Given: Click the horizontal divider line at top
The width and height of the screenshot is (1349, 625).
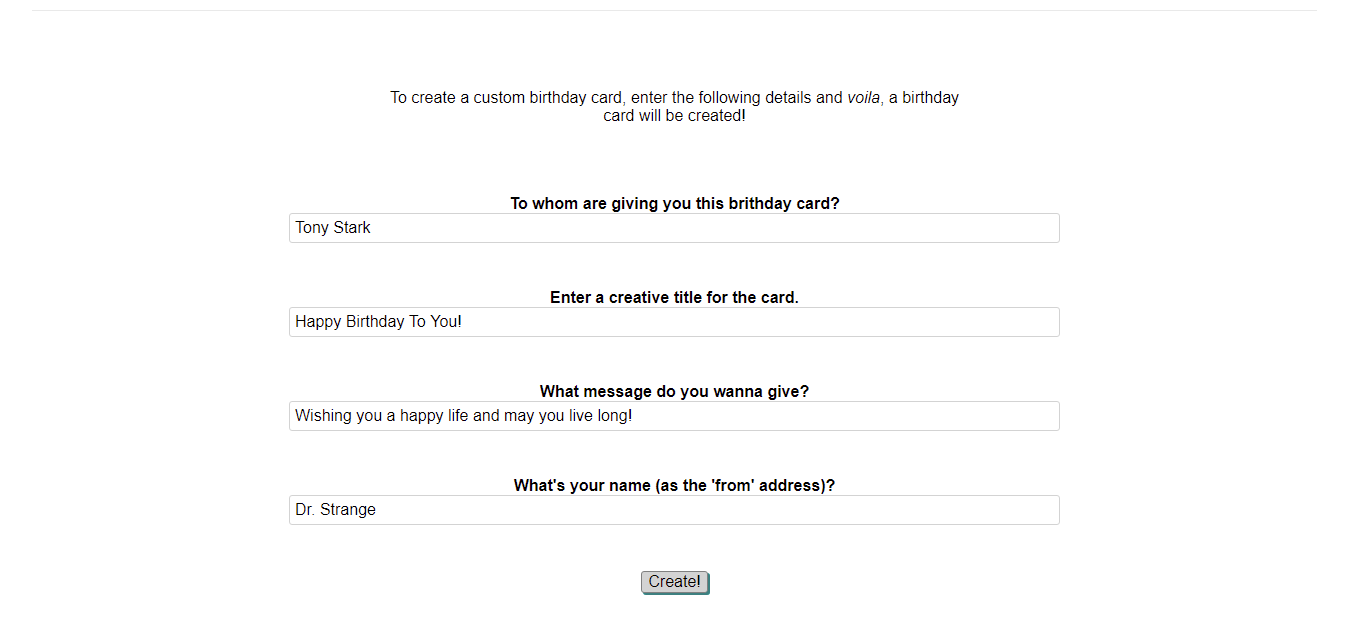Looking at the screenshot, I should [x=674, y=10].
